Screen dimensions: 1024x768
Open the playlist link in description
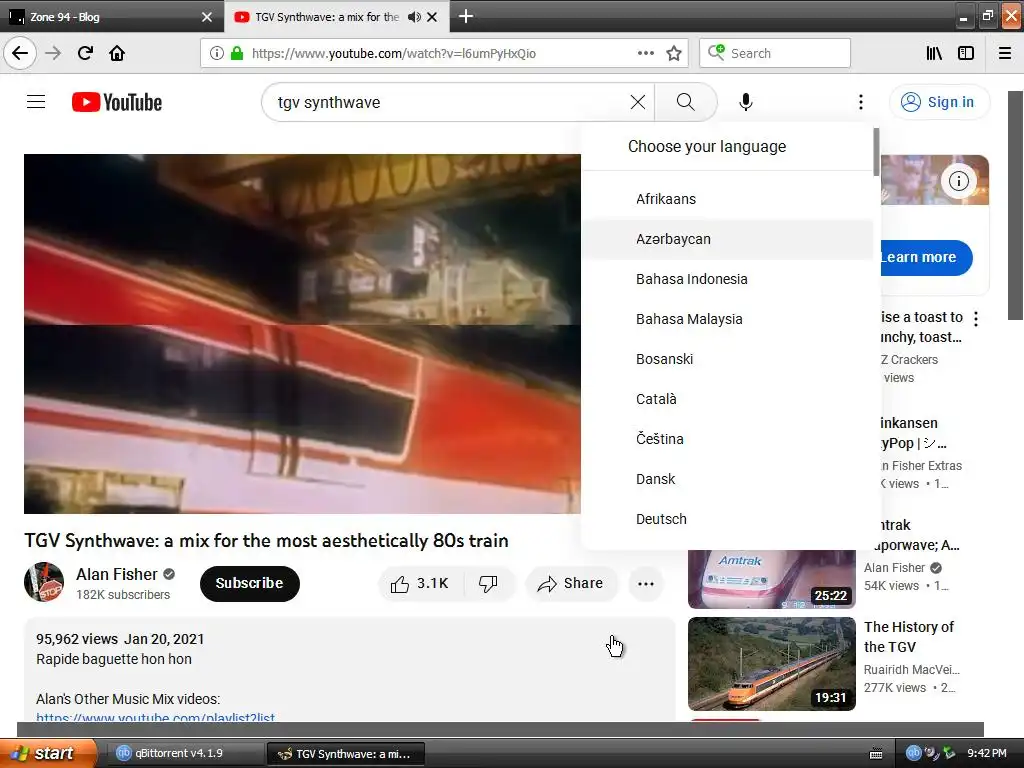point(155,717)
